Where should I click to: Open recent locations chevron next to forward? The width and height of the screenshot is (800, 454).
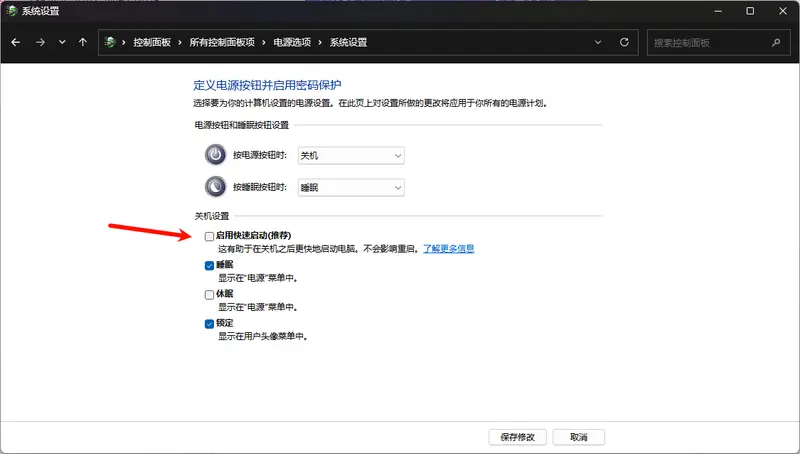[x=62, y=42]
